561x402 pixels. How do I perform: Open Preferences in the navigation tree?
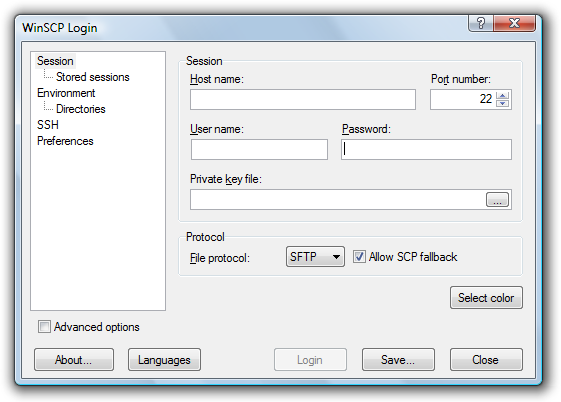pyautogui.click(x=65, y=141)
